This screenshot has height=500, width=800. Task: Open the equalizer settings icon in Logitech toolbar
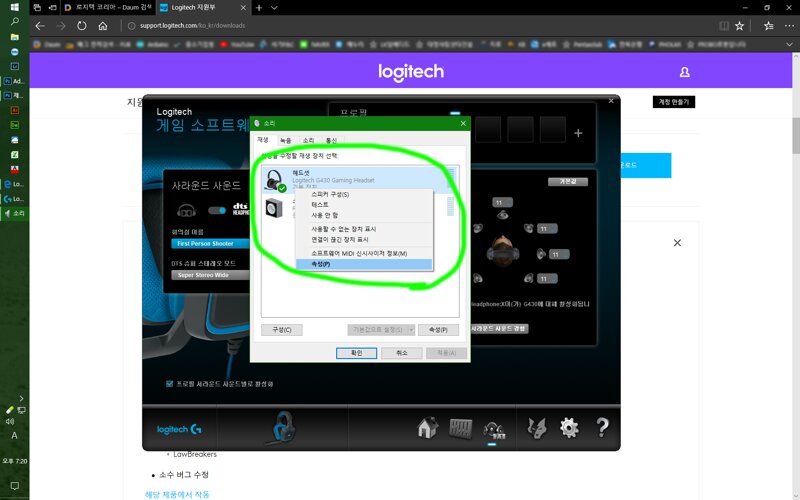[x=460, y=429]
